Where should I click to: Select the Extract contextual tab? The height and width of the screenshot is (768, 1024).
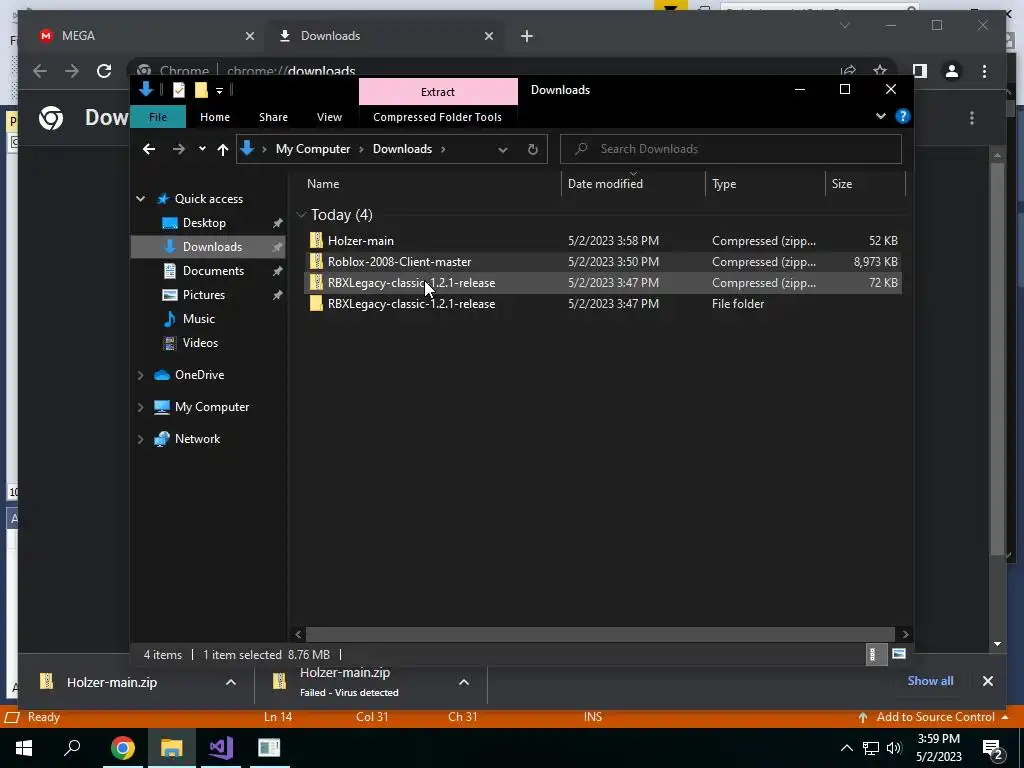coord(438,91)
